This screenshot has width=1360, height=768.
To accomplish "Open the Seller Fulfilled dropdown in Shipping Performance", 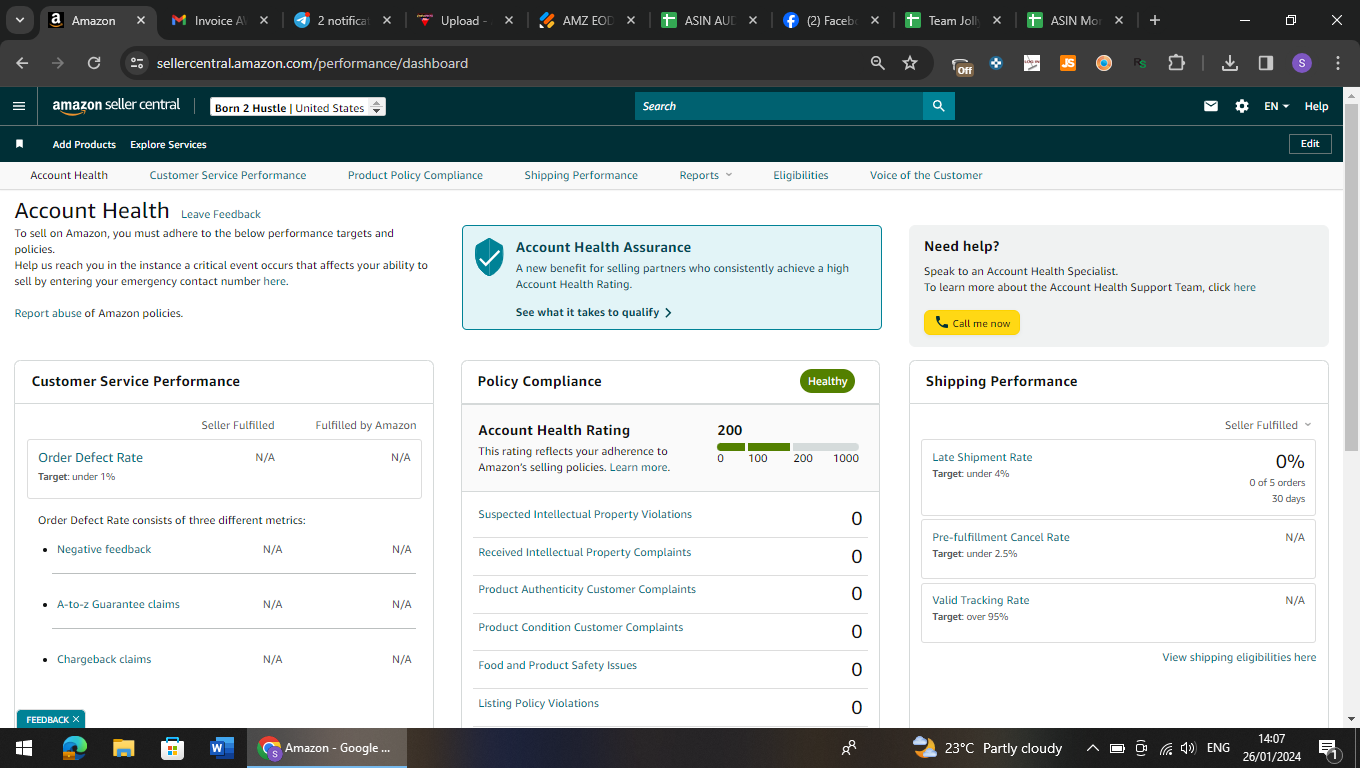I will coord(1268,425).
